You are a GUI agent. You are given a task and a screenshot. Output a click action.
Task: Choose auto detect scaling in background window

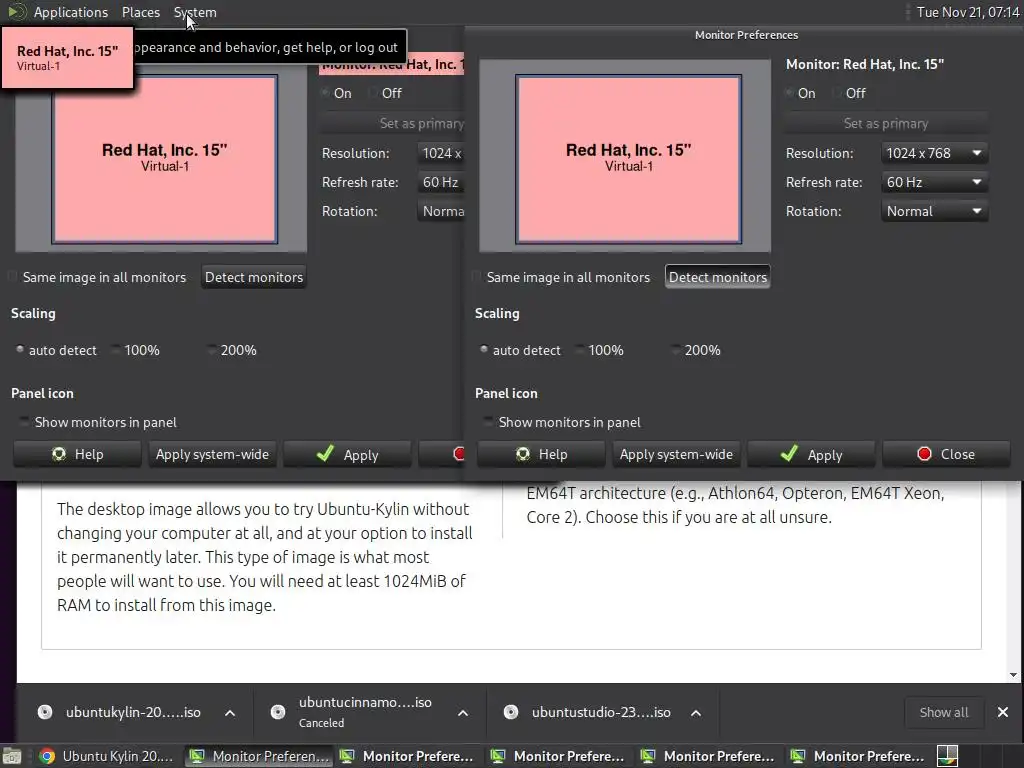[20, 349]
